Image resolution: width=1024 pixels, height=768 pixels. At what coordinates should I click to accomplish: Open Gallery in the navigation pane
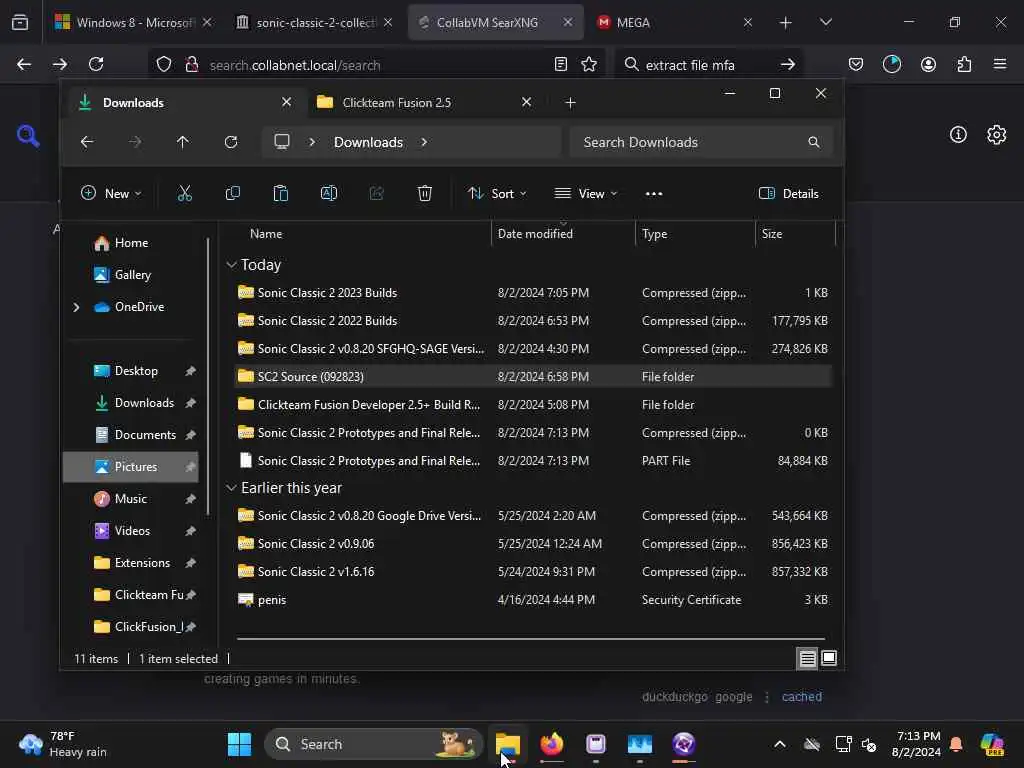[x=131, y=275]
